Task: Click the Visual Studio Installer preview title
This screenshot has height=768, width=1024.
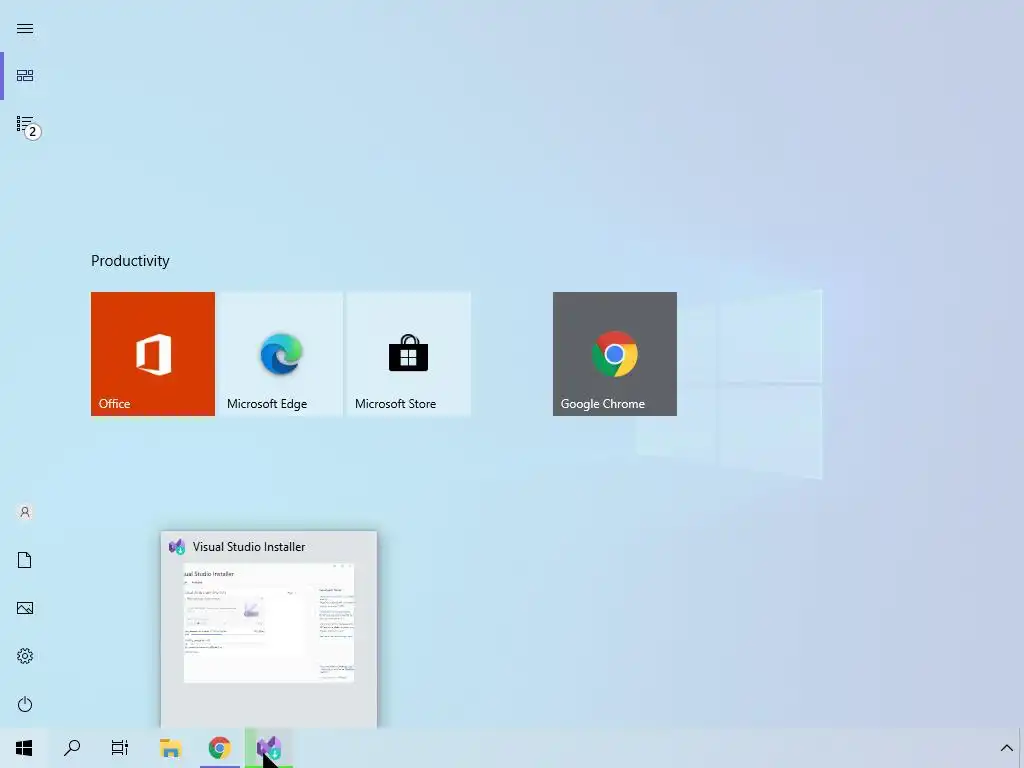Action: [x=249, y=547]
